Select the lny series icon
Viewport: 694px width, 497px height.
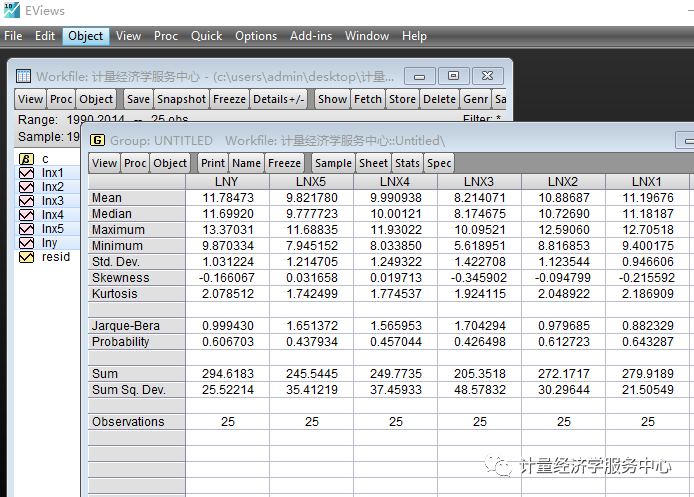(x=27, y=243)
